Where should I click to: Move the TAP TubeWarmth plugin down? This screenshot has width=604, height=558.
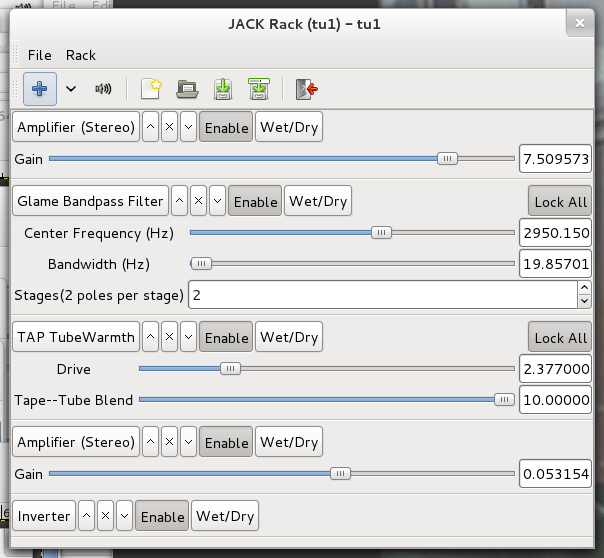188,337
